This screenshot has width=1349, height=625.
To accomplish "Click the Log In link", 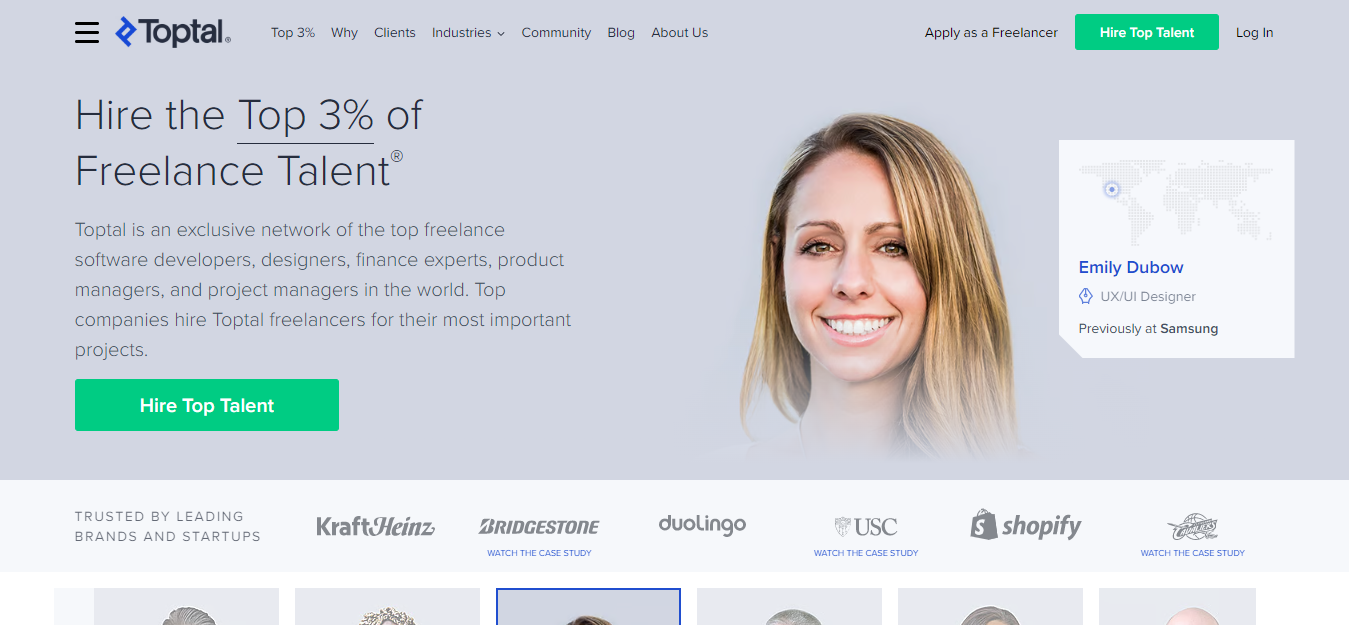I will 1254,33.
